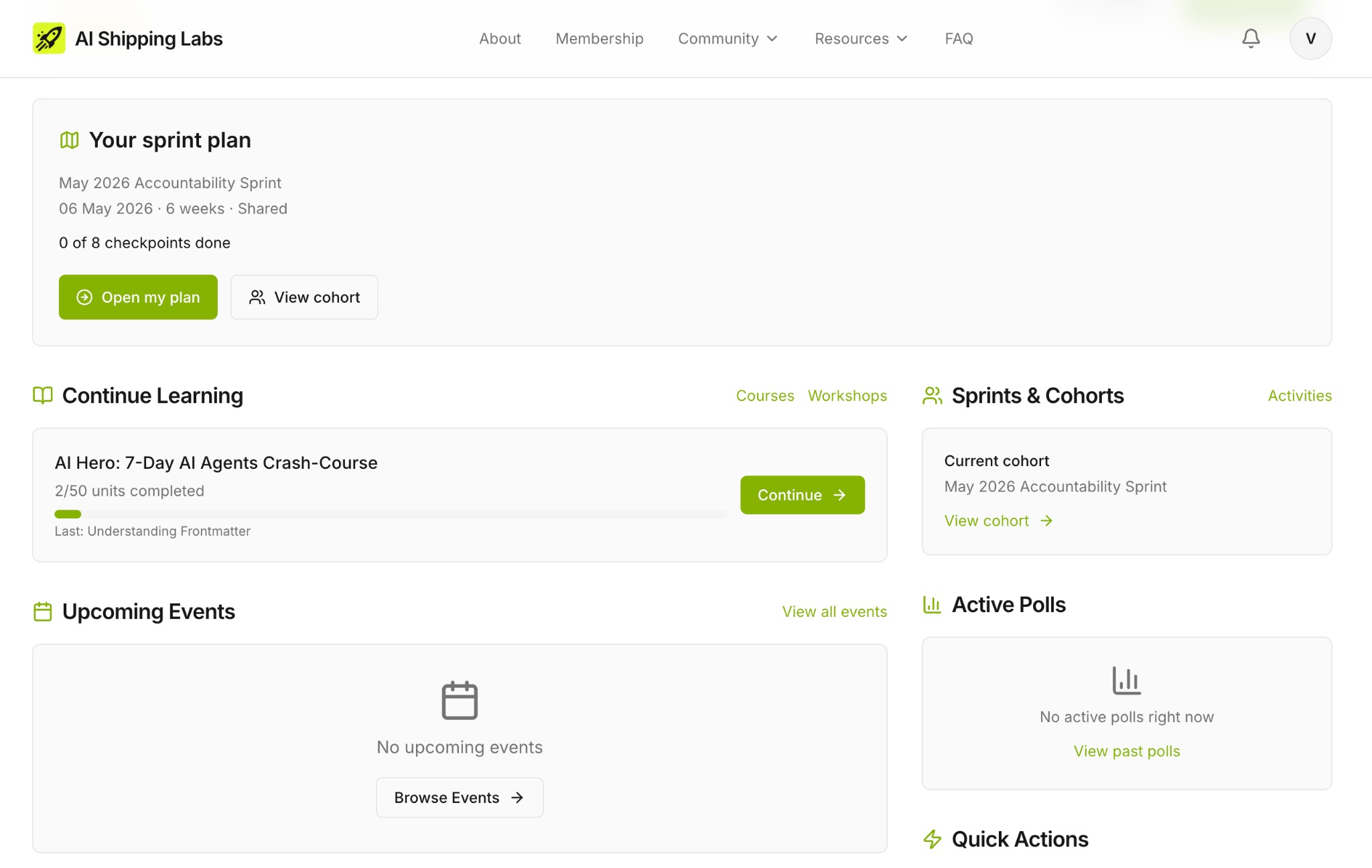This screenshot has height=868, width=1372.
Task: Open the Membership page
Action: coord(600,39)
